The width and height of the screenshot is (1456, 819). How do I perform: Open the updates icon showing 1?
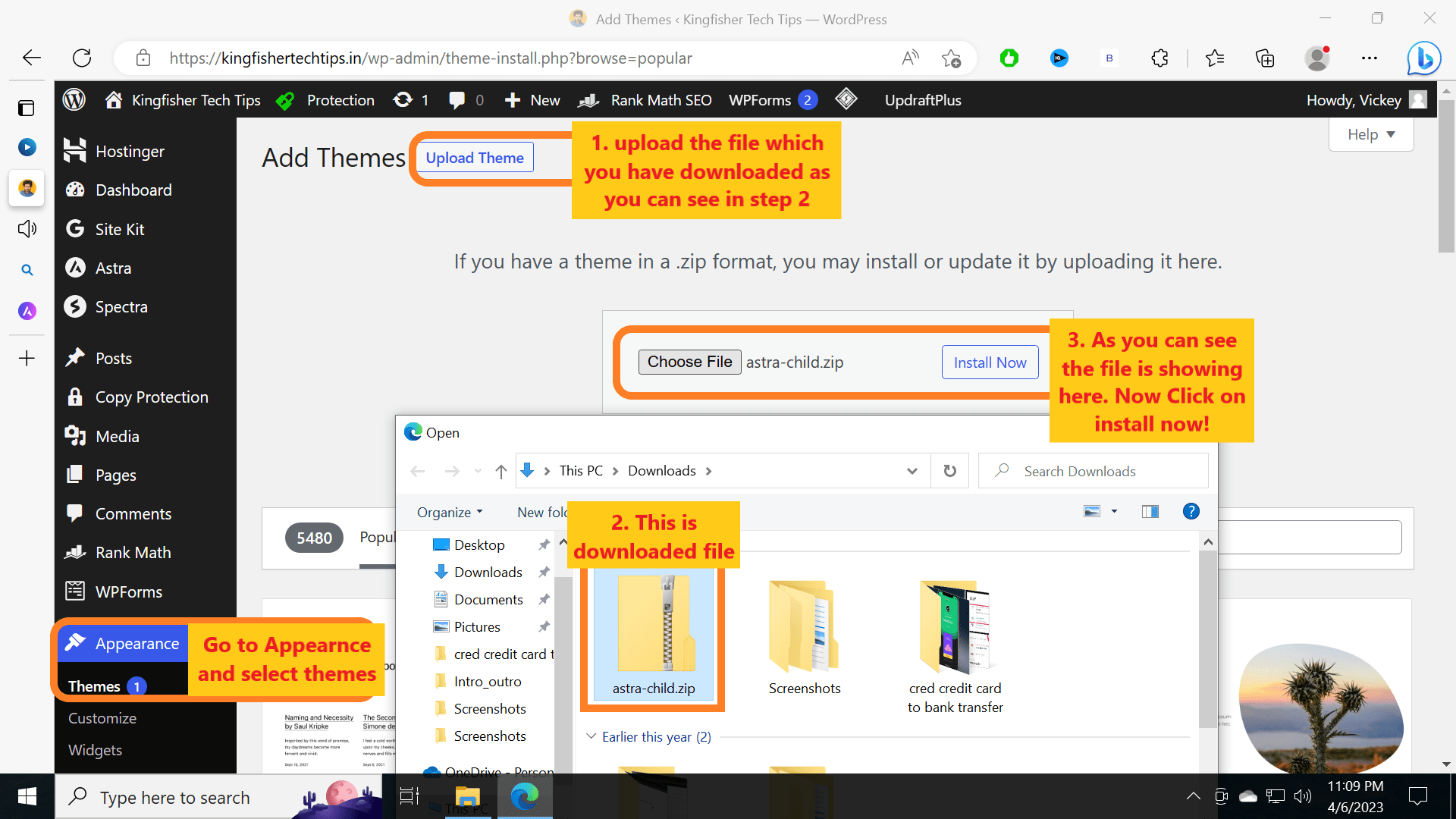pos(410,99)
